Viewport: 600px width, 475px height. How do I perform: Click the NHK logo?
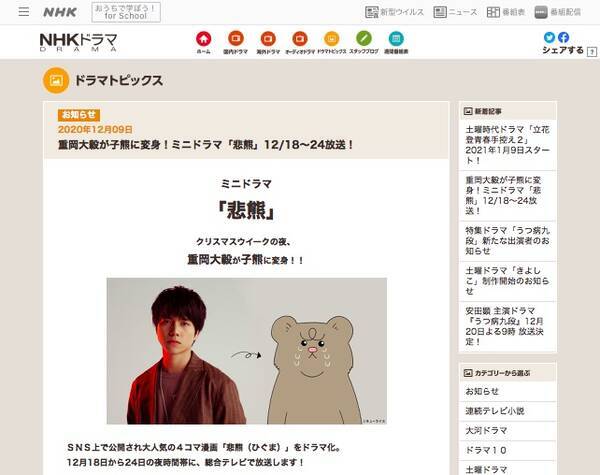point(60,12)
